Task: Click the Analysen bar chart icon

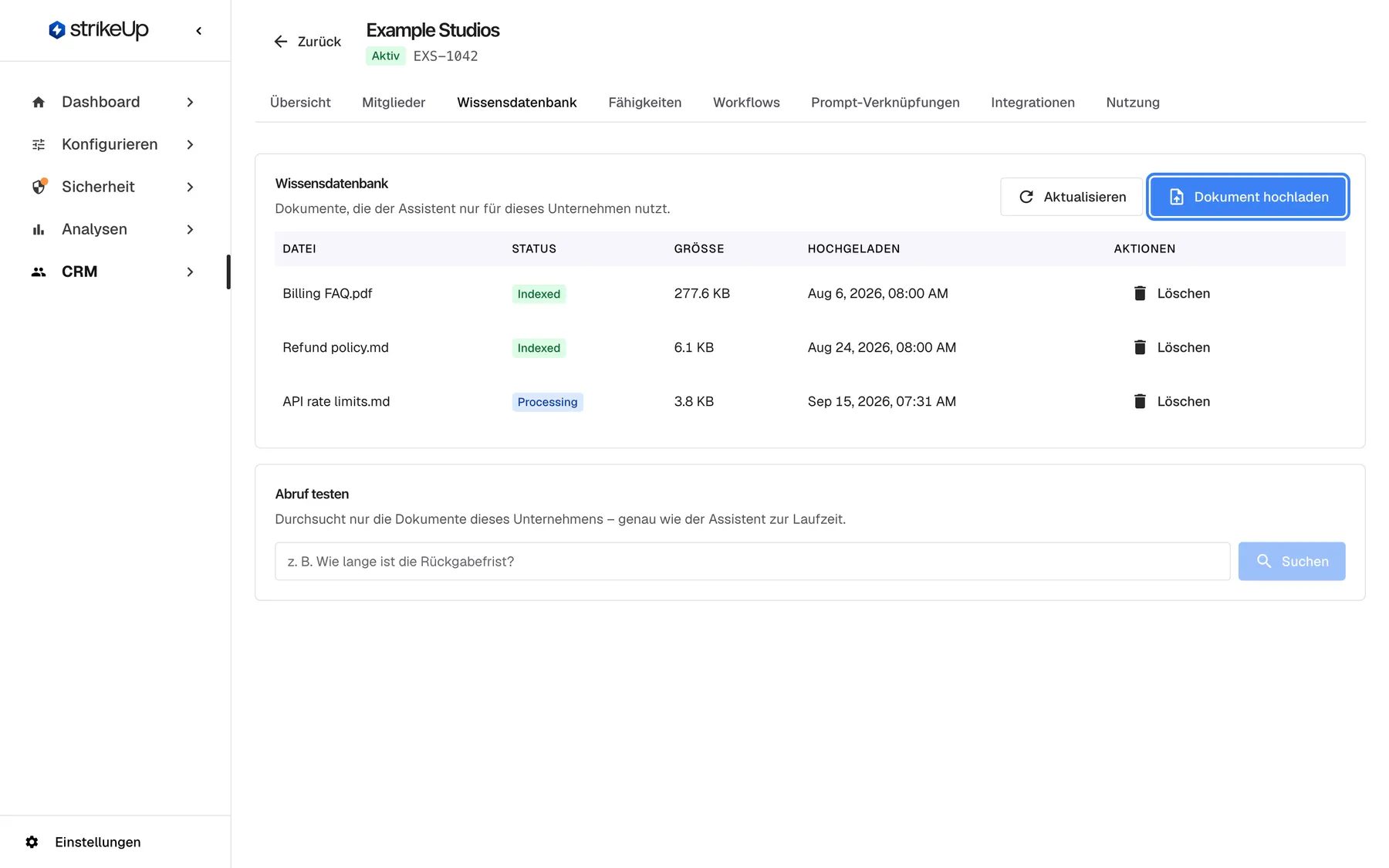Action: (39, 230)
